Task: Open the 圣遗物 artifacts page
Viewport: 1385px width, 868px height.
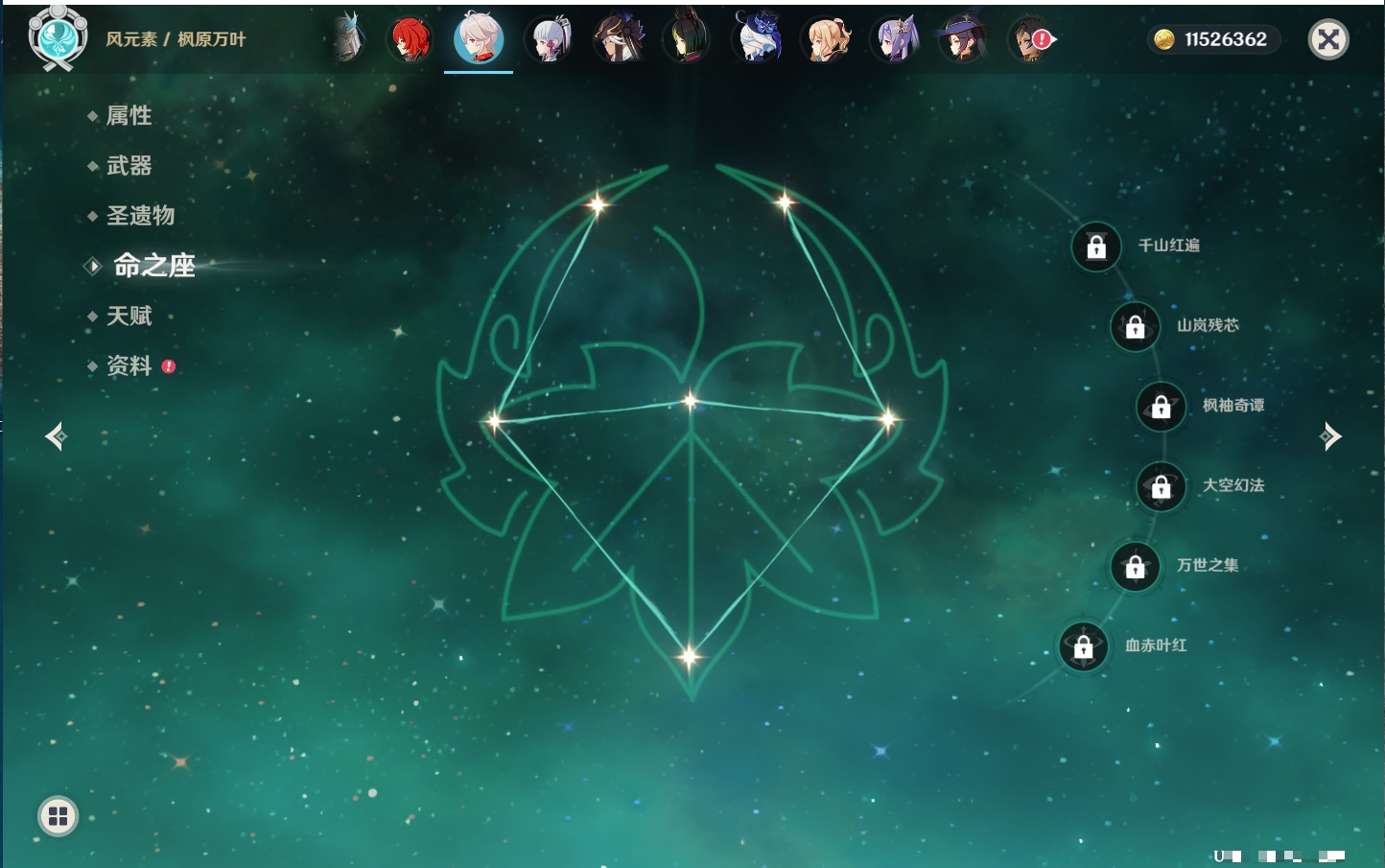Action: click(x=140, y=216)
